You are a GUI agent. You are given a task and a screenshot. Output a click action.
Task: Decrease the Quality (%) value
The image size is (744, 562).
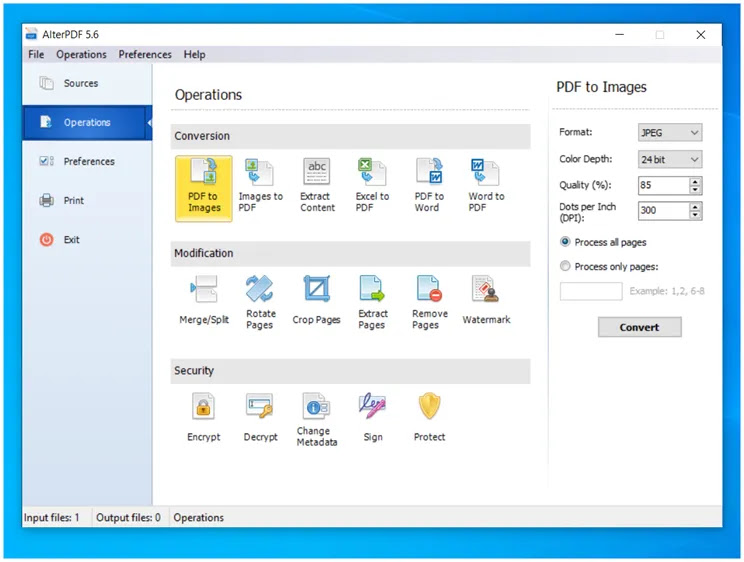tap(695, 190)
